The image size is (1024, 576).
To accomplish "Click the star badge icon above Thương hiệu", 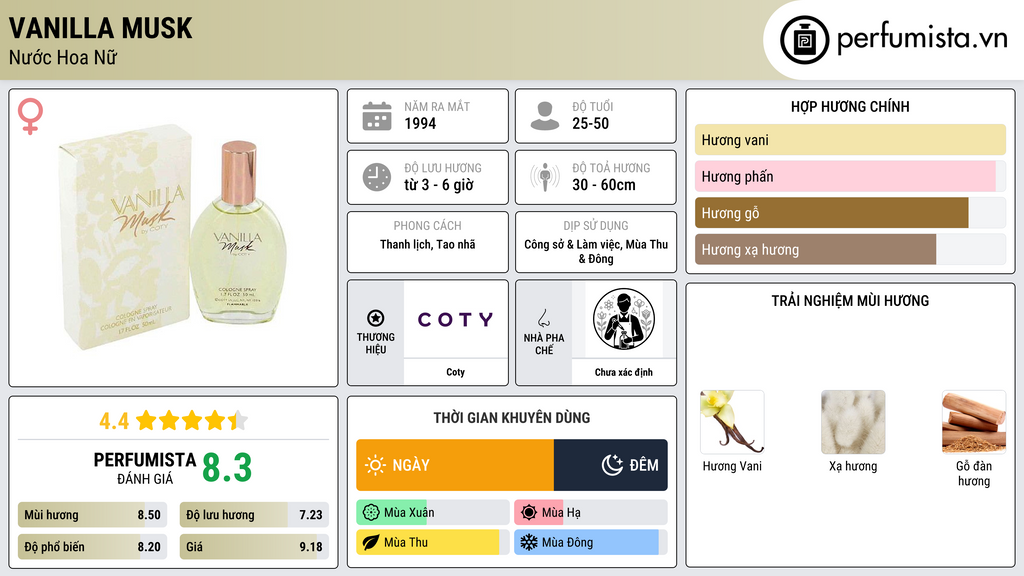I will (x=376, y=318).
